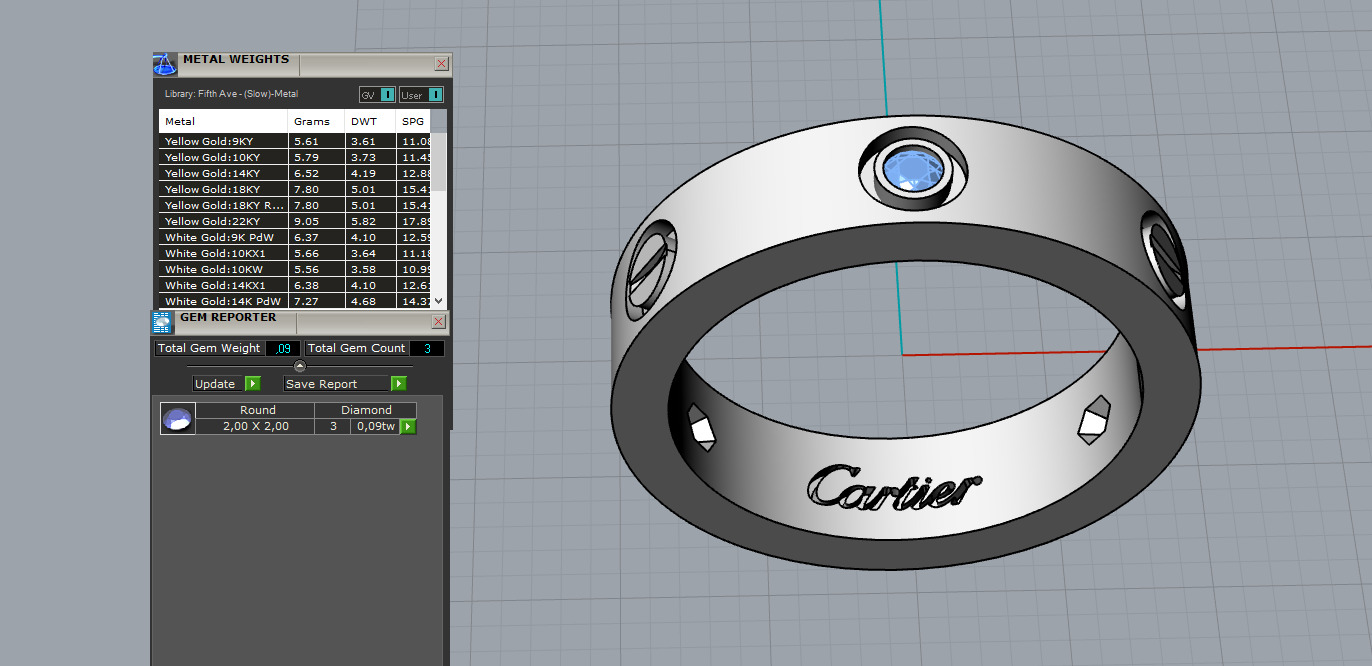Click the Diamond type cell
The width and height of the screenshot is (1372, 666).
pos(366,410)
